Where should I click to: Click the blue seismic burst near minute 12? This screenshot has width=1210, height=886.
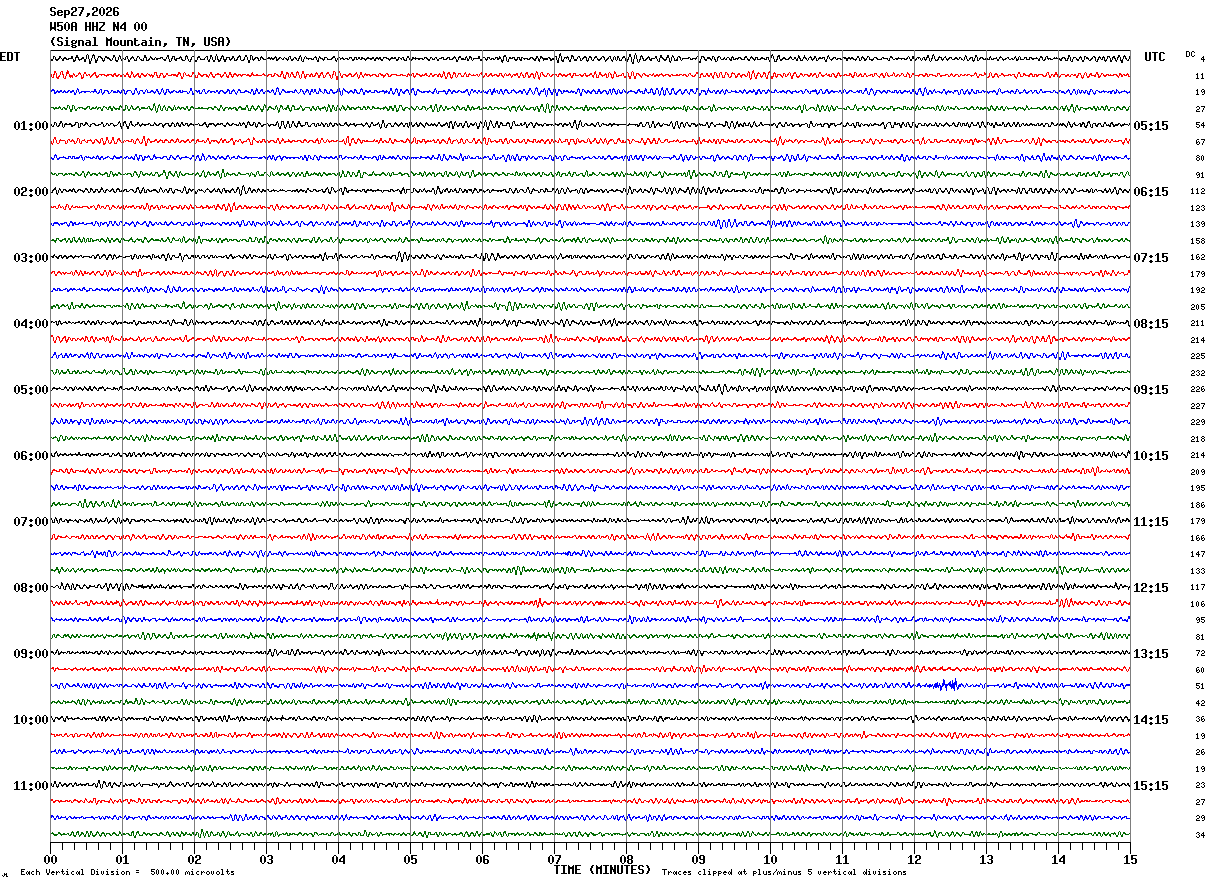pyautogui.click(x=946, y=685)
